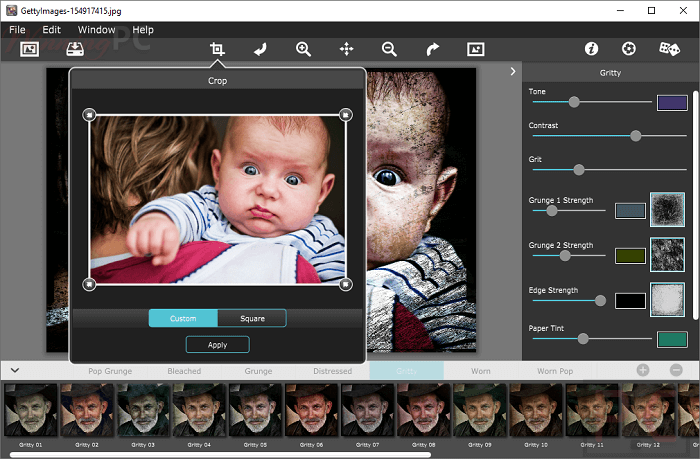Click the zoom out magnifier icon
The image size is (700, 459).
389,49
